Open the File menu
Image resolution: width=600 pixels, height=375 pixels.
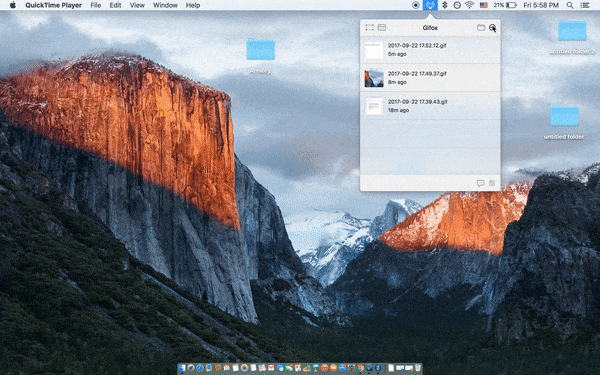(96, 5)
